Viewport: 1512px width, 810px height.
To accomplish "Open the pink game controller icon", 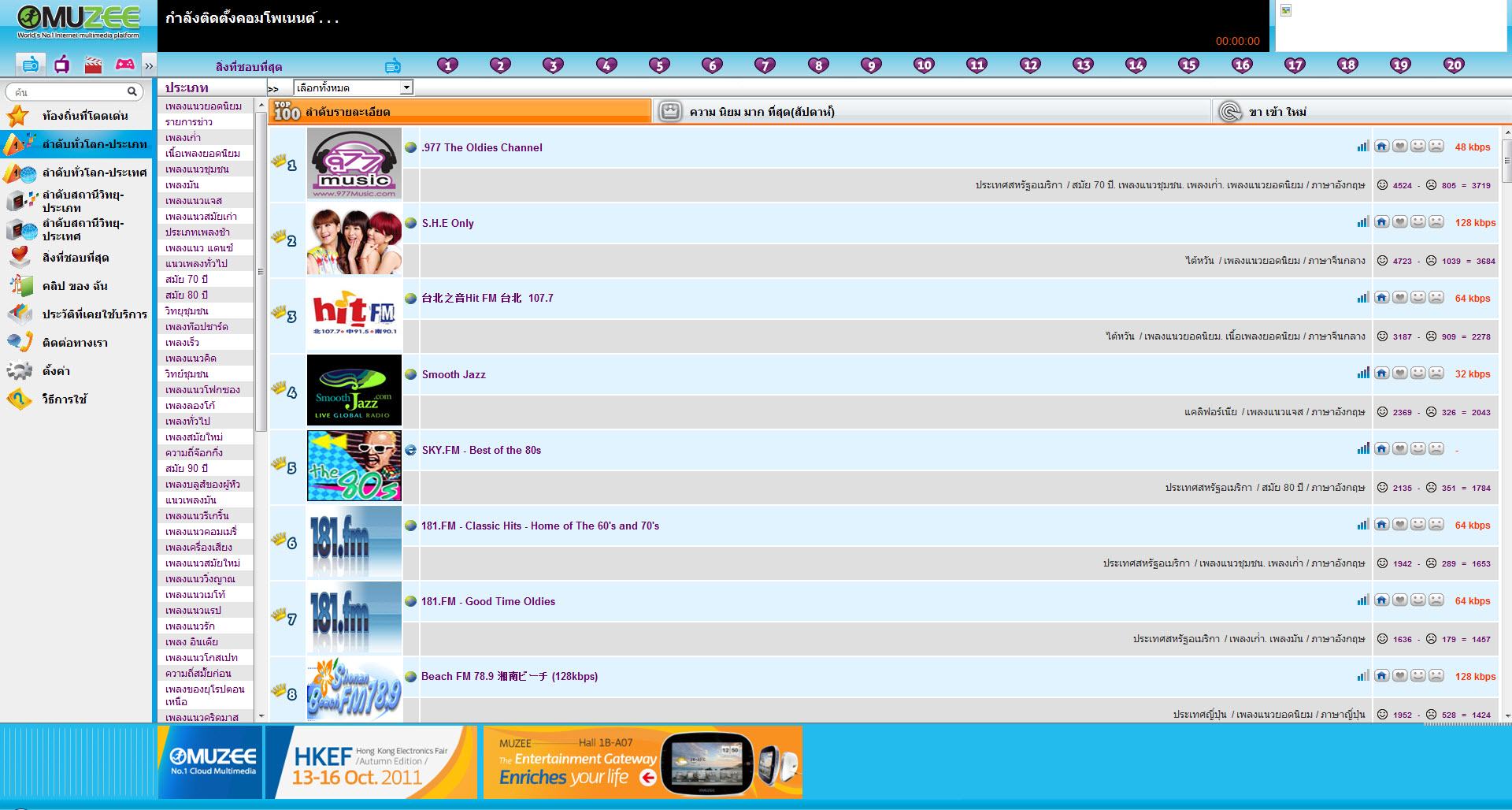I will point(124,65).
